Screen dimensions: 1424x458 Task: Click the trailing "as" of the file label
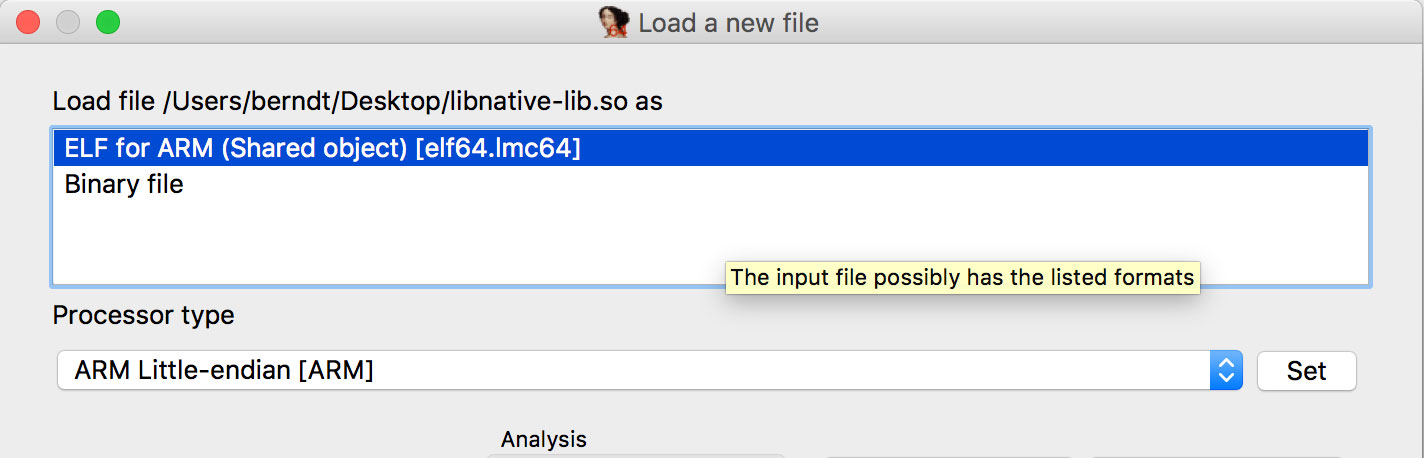650,101
